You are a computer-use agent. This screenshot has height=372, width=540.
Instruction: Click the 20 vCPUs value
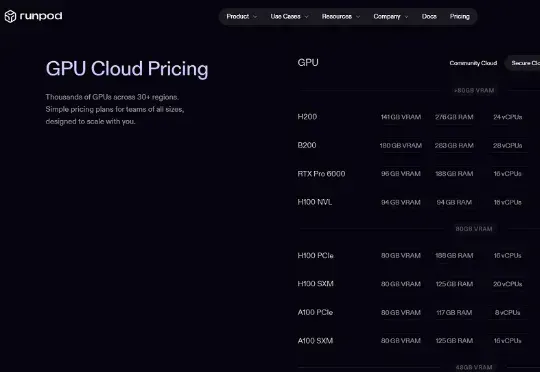tap(508, 284)
